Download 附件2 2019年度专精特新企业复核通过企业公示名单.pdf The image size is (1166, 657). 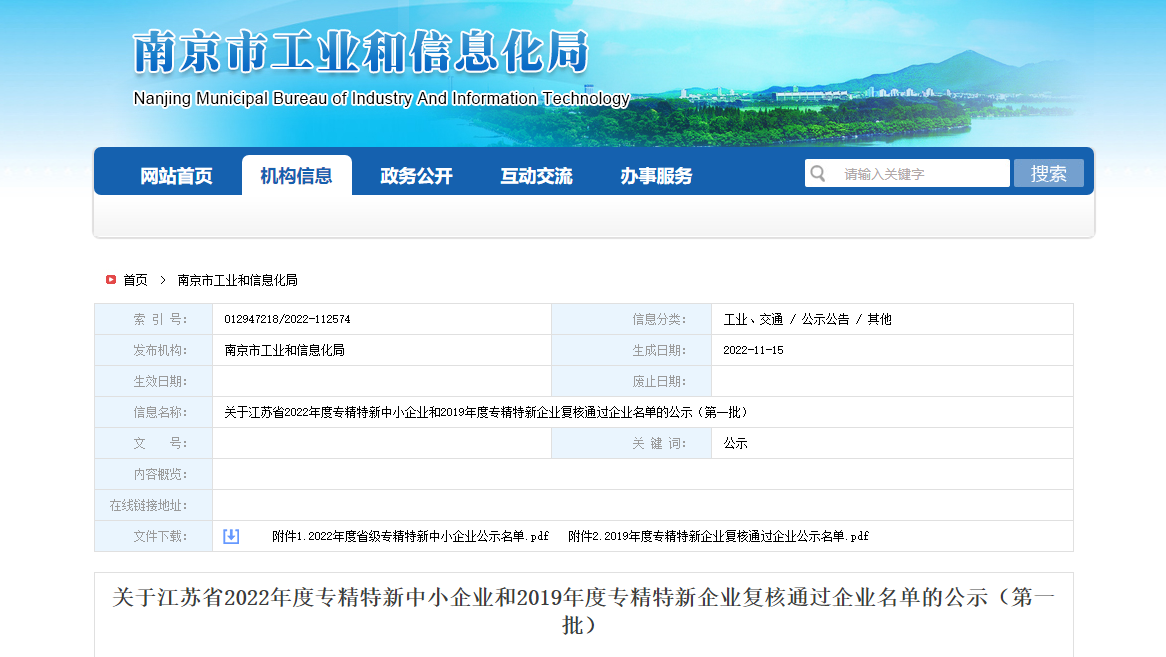[x=718, y=536]
